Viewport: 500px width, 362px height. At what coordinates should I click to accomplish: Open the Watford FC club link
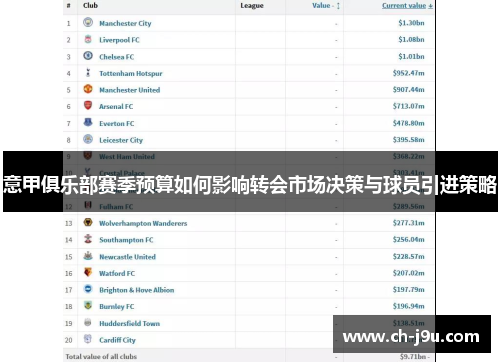pos(117,274)
